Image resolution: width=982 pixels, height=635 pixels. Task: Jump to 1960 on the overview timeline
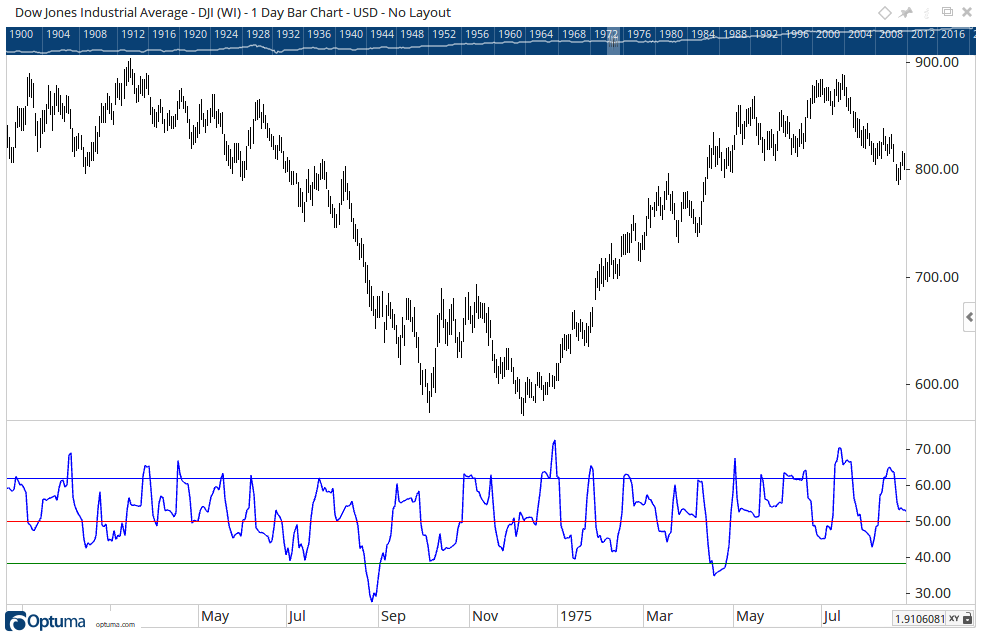pyautogui.click(x=510, y=34)
